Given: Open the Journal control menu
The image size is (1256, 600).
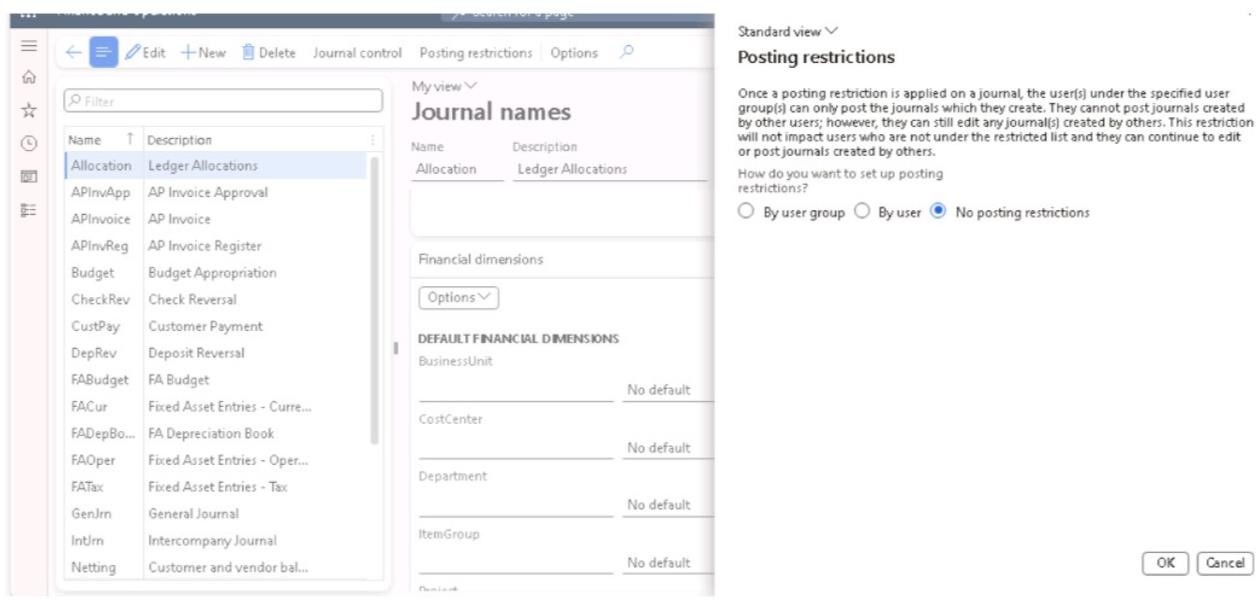Looking at the screenshot, I should pyautogui.click(x=357, y=53).
